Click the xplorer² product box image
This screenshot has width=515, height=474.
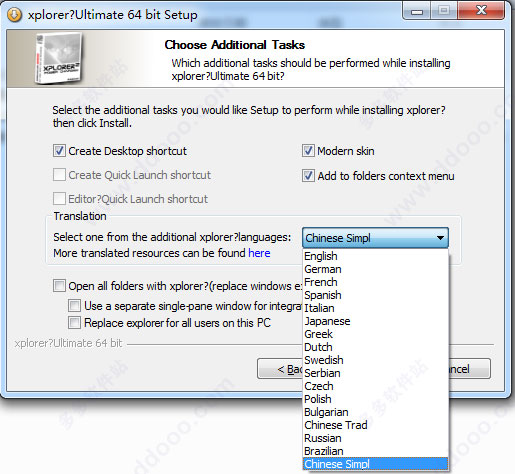click(x=59, y=58)
